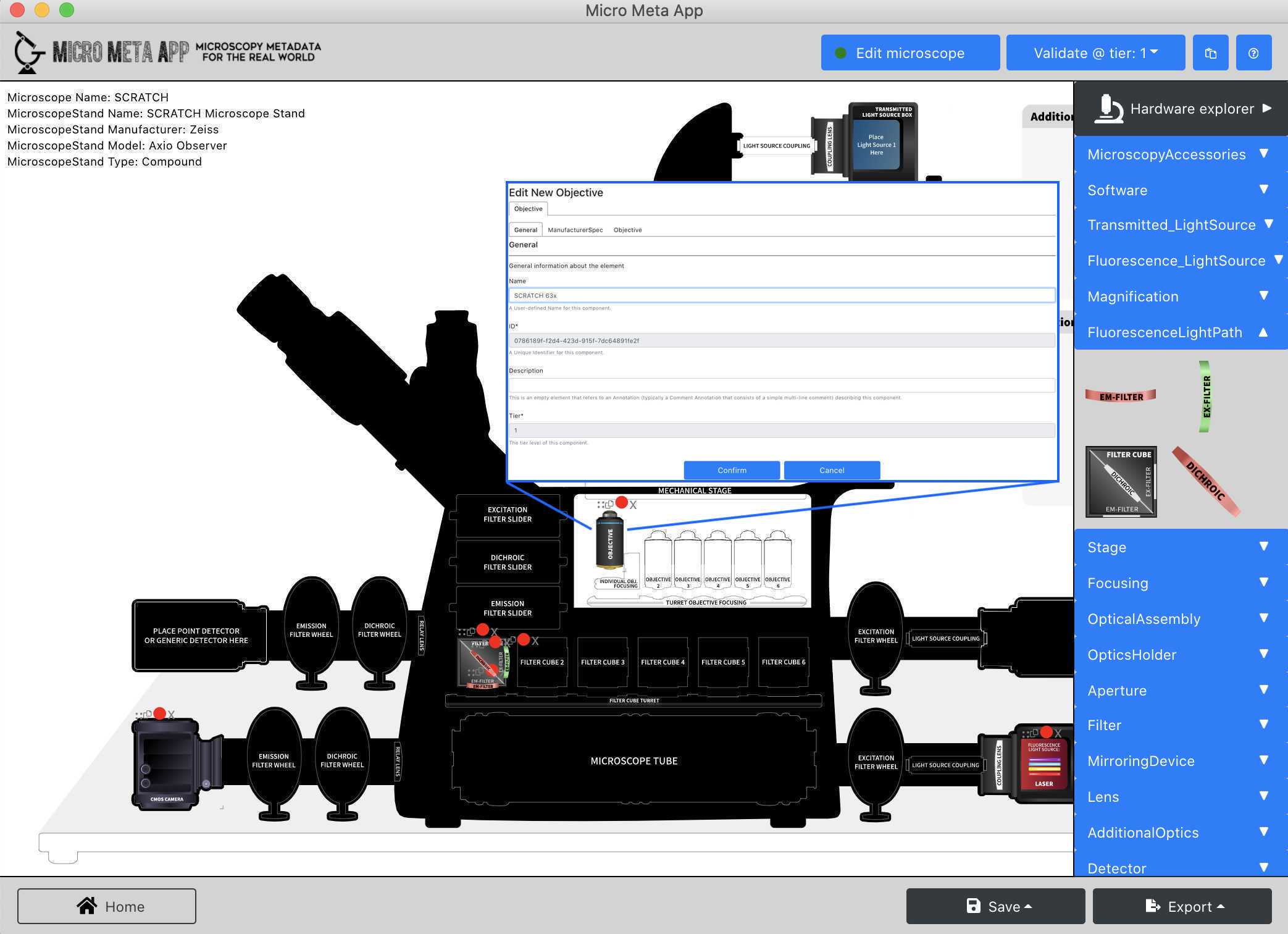
Task: Select the EX-FILTER component in the sidebar
Action: (x=1205, y=396)
